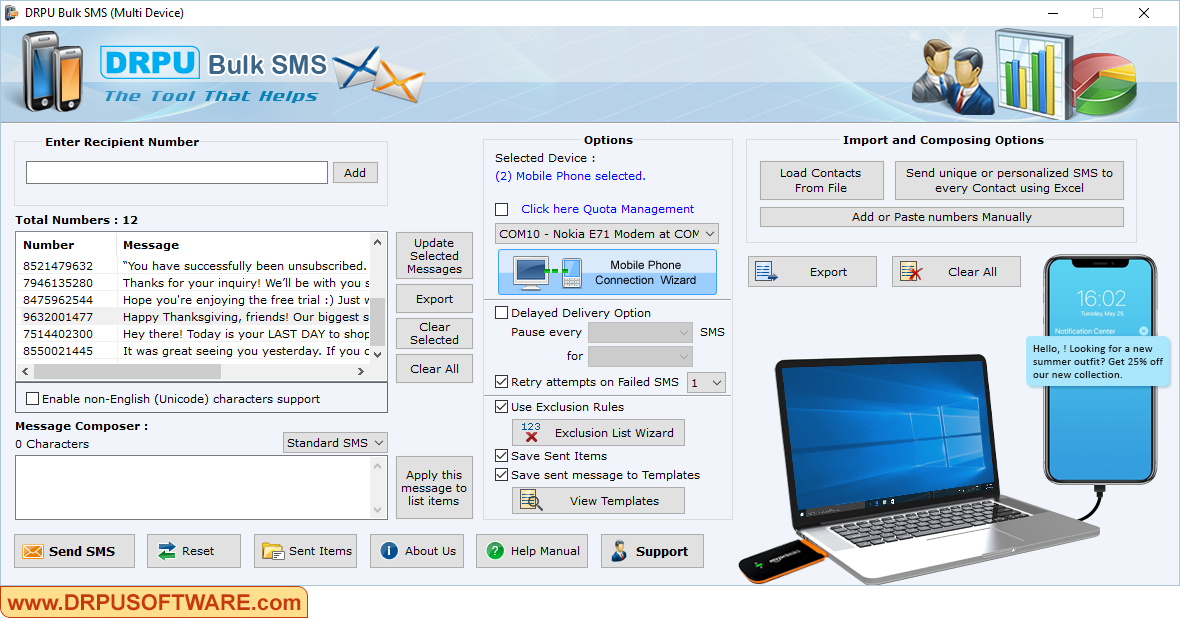Click Load Contacts From File button
1180x620 pixels.
821,181
